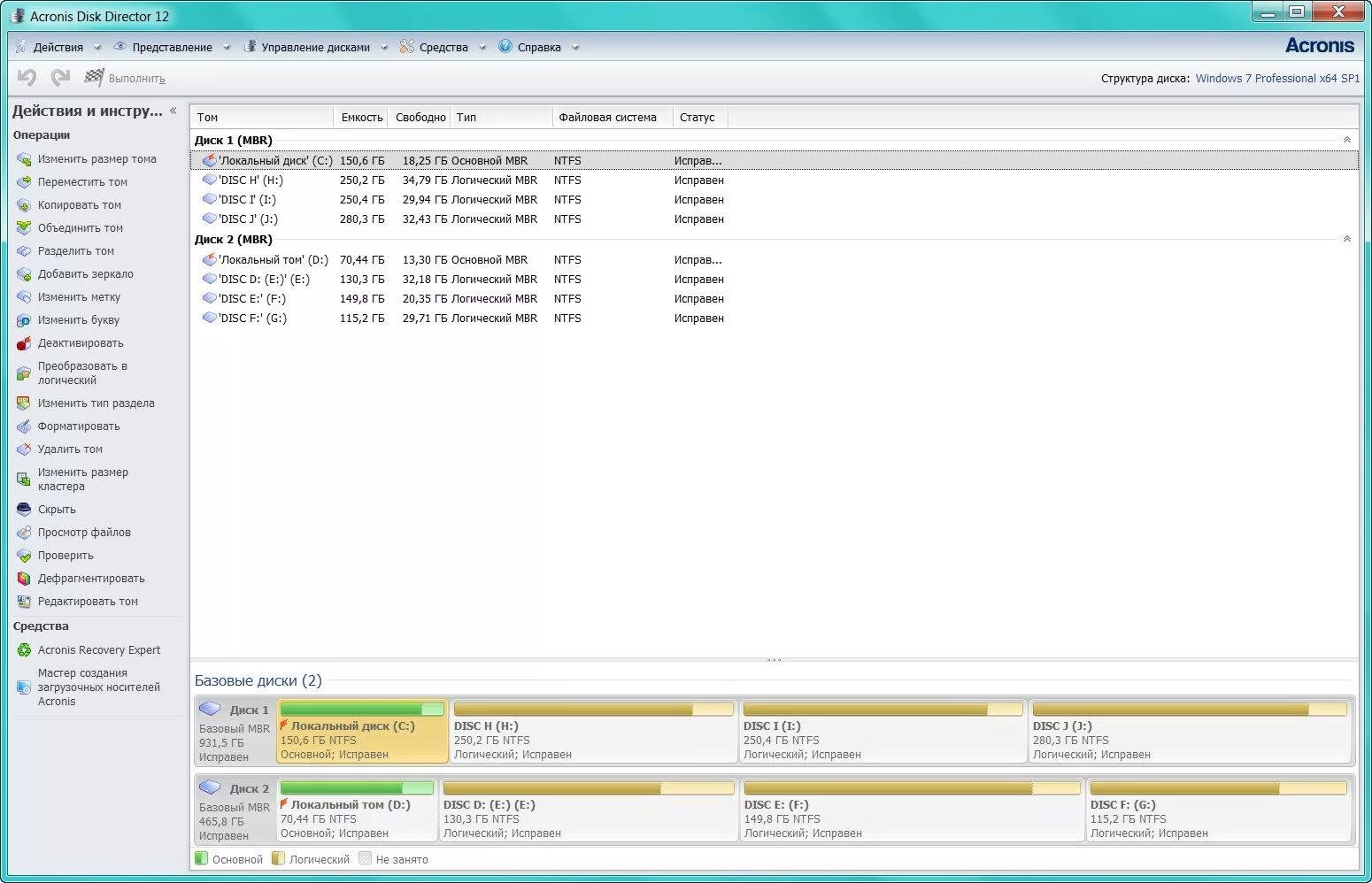The image size is (1372, 883).
Task: Click the Диск 1 disk header tile
Action: point(235,732)
